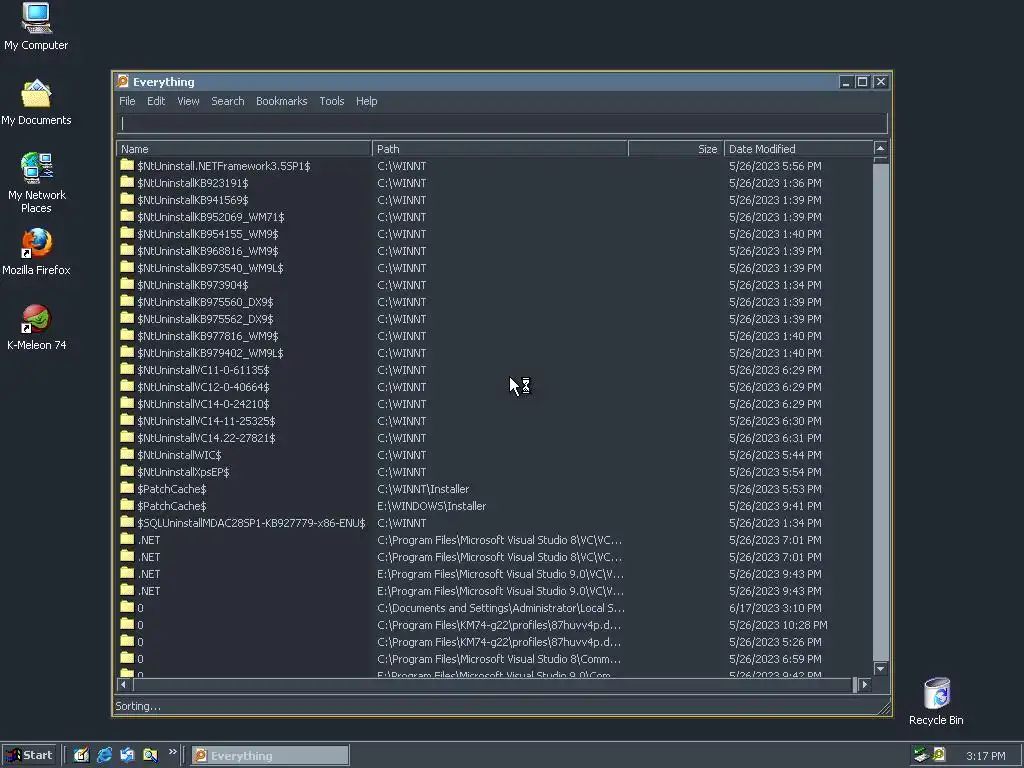Click horizontal scrollbar right arrow
Image resolution: width=1024 pixels, height=768 pixels.
click(865, 684)
